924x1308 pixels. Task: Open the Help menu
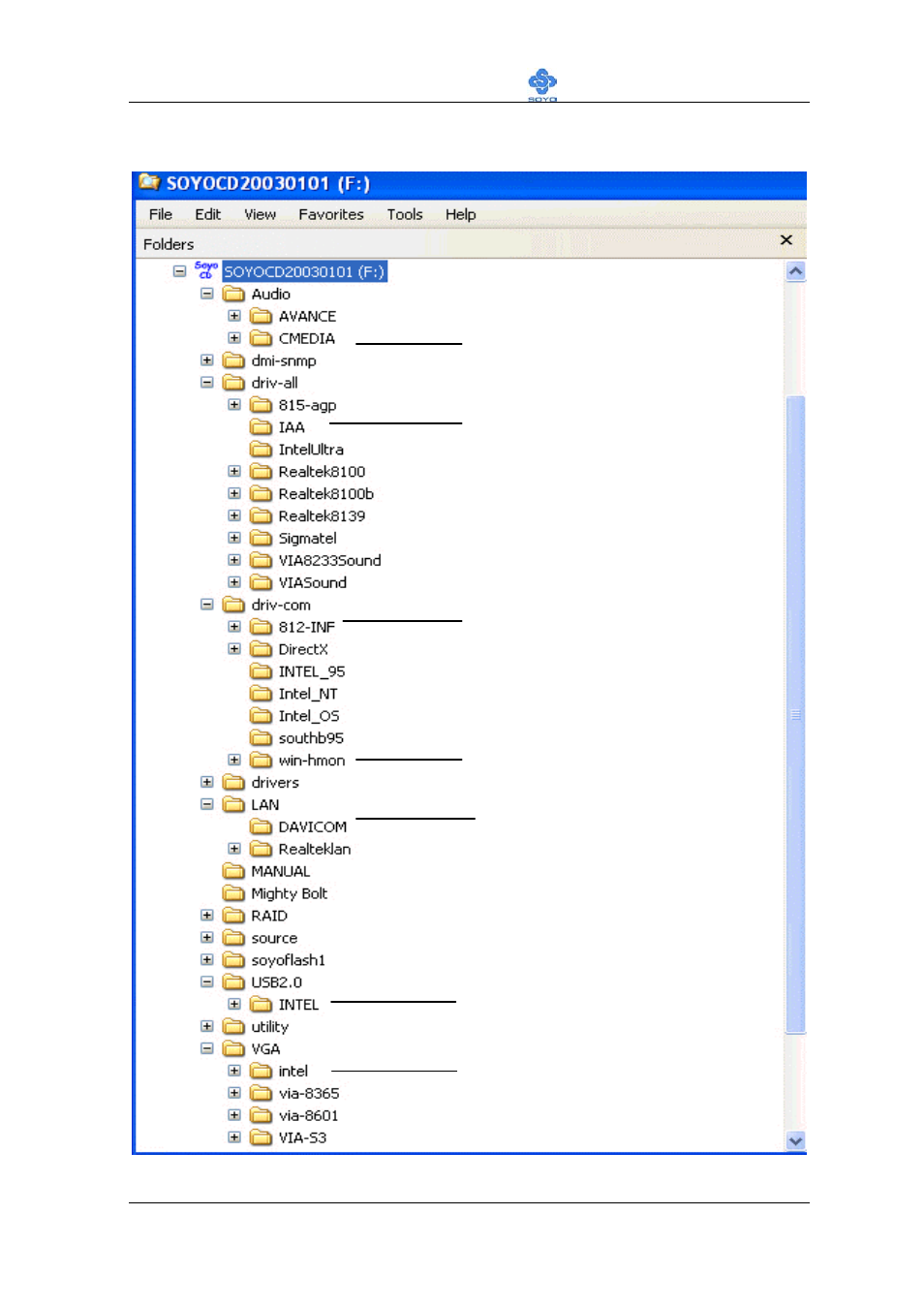click(x=460, y=214)
